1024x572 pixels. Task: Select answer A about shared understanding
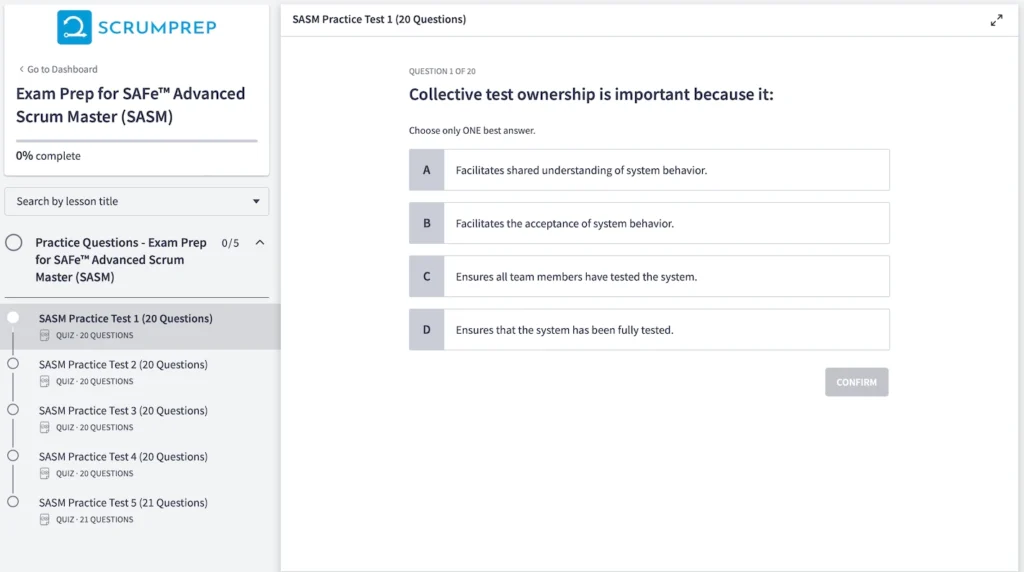pos(649,170)
